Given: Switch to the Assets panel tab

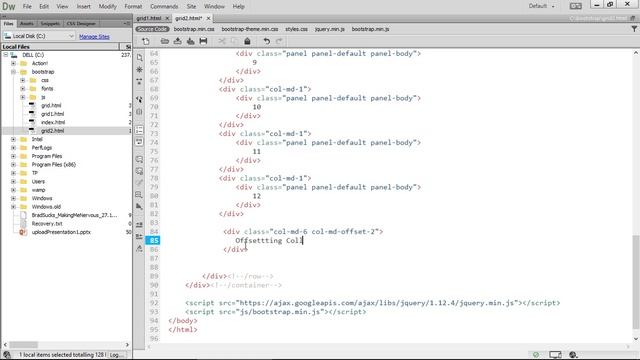Looking at the screenshot, I should click(27, 24).
